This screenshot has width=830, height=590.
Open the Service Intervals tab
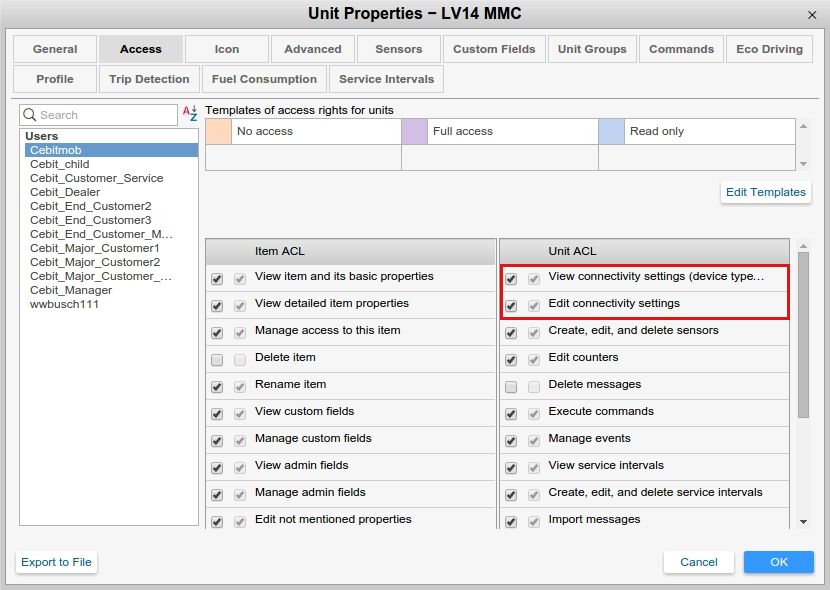pos(387,79)
